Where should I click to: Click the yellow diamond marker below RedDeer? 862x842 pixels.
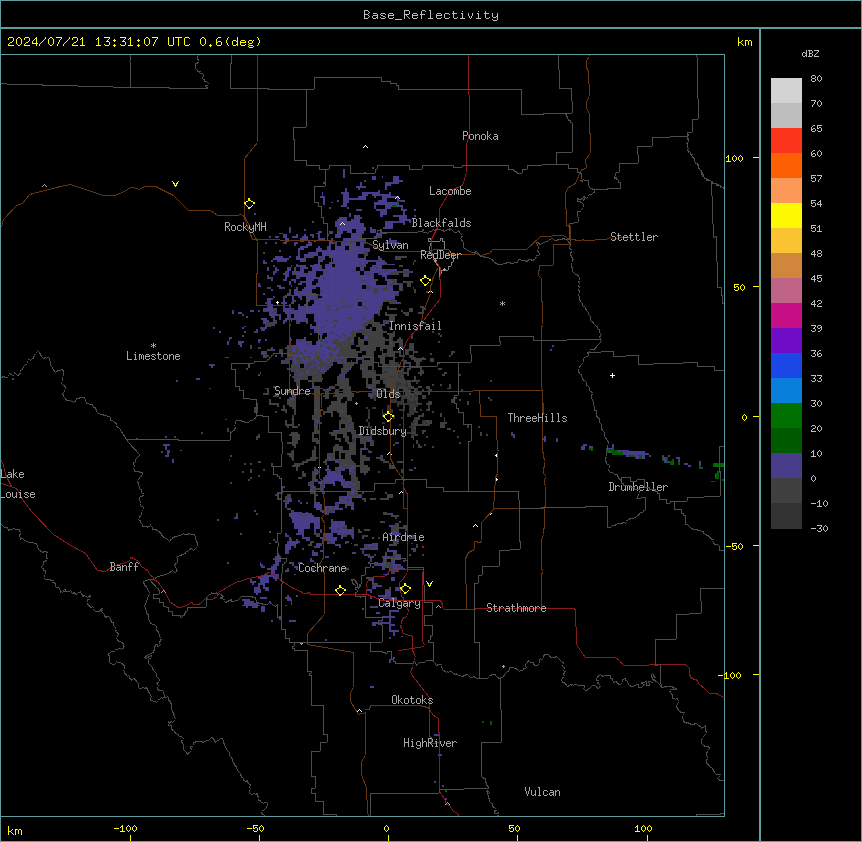point(426,281)
